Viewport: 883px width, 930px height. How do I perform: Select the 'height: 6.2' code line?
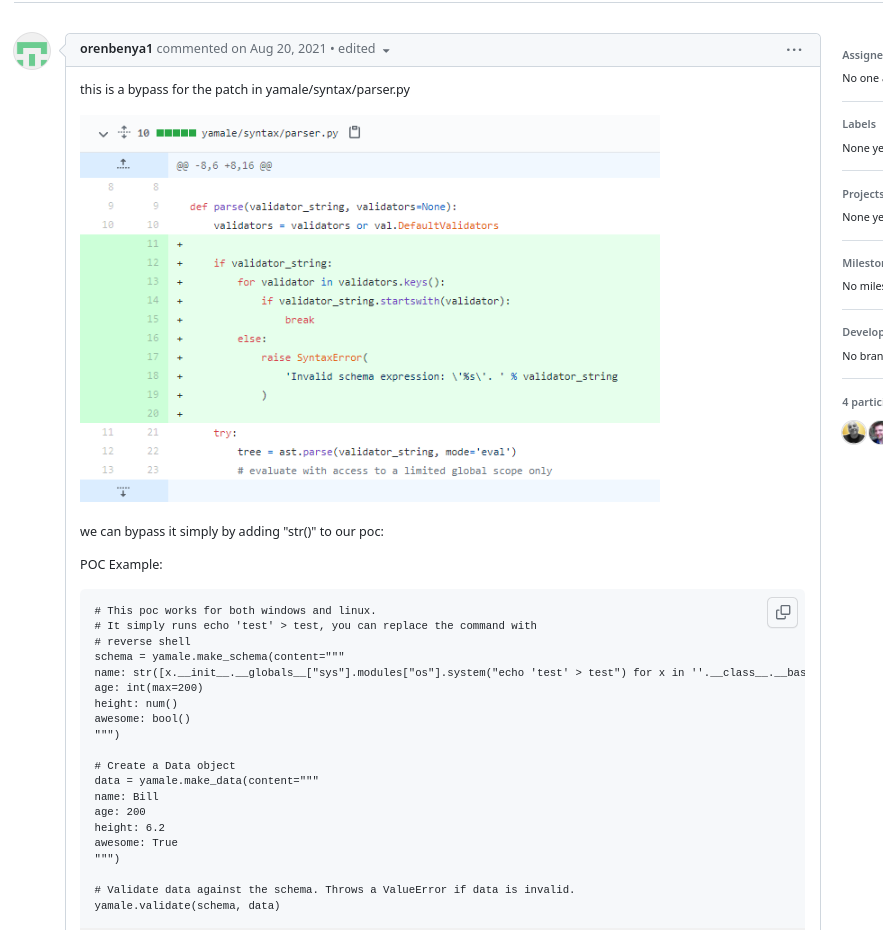tap(129, 827)
